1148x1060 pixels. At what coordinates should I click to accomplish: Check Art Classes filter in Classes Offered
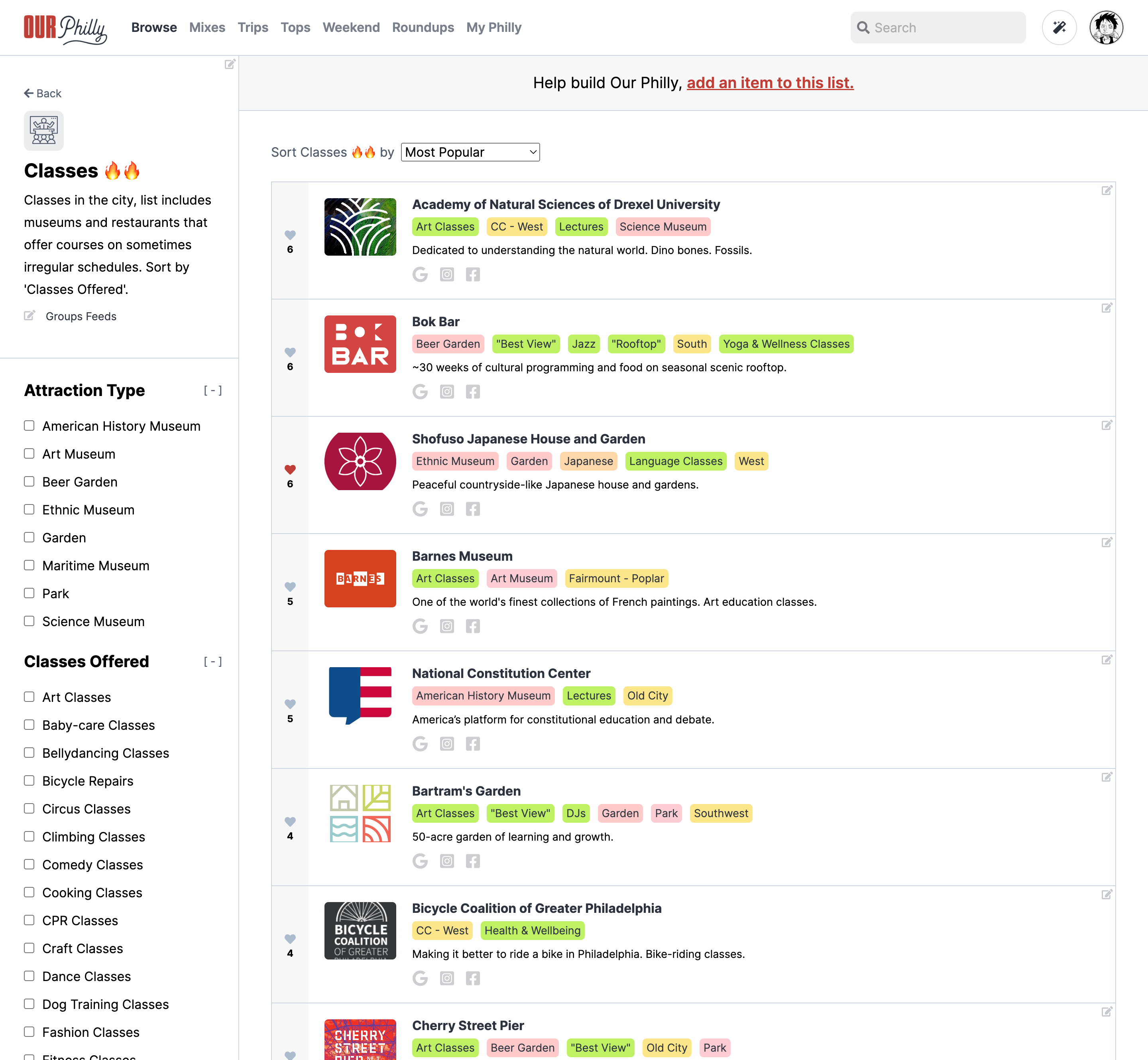tap(29, 697)
